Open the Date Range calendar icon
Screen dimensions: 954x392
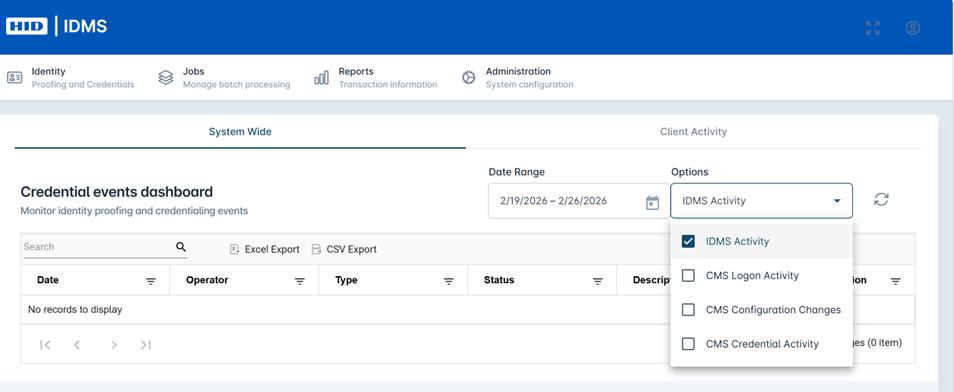pos(652,202)
